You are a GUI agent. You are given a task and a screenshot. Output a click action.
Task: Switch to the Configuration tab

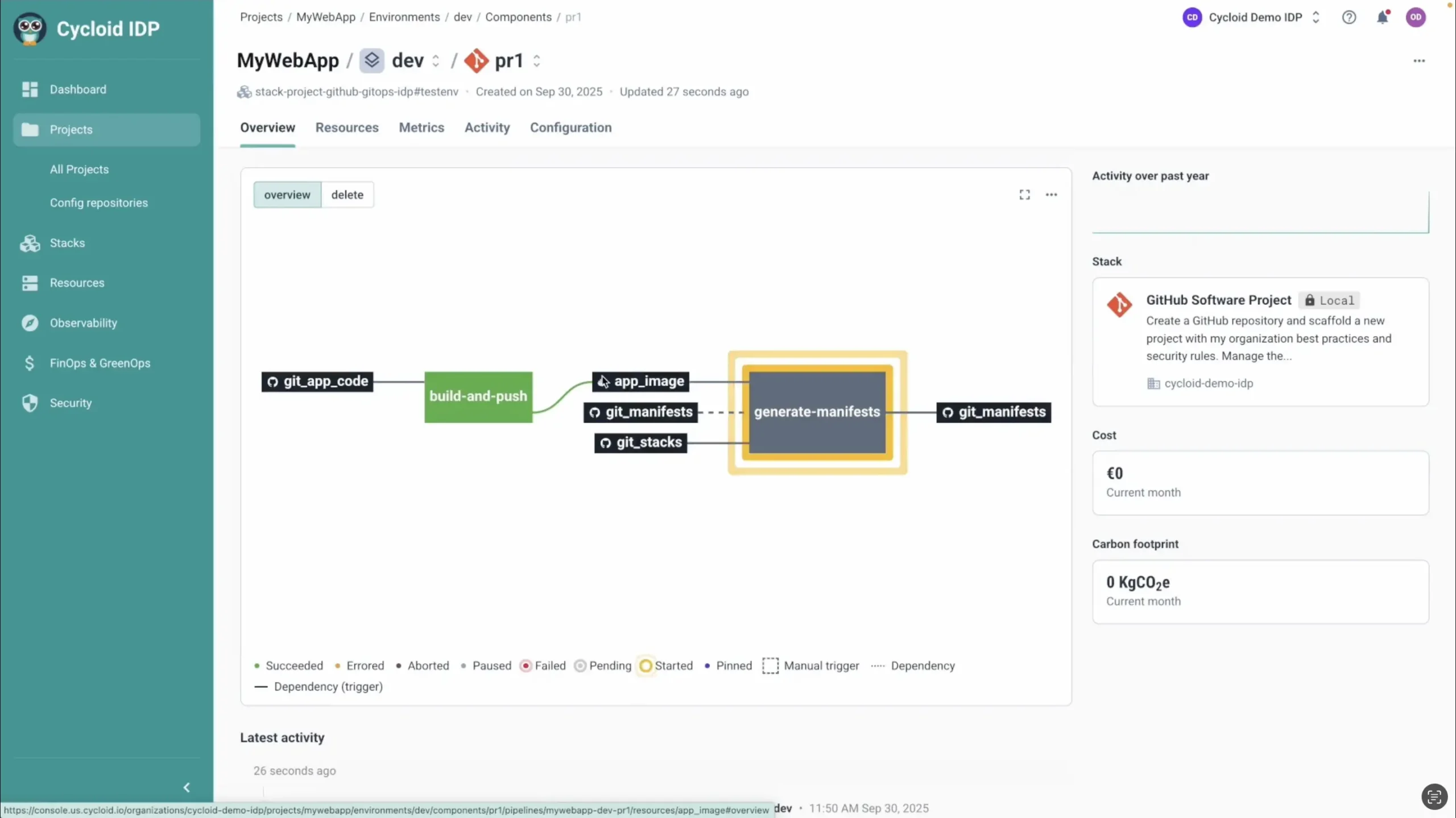571,127
